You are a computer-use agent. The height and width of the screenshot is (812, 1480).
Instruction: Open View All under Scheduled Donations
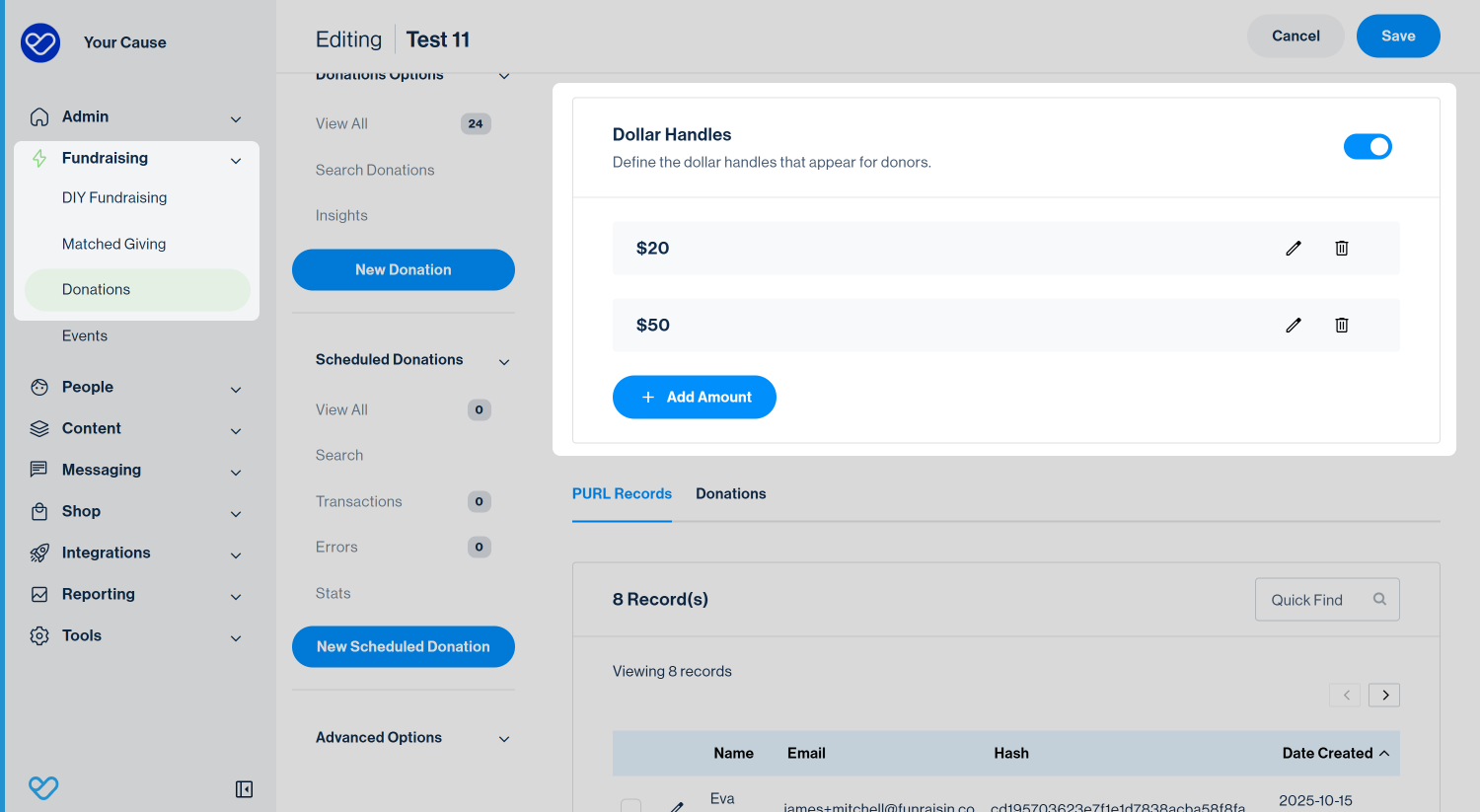[x=341, y=409]
